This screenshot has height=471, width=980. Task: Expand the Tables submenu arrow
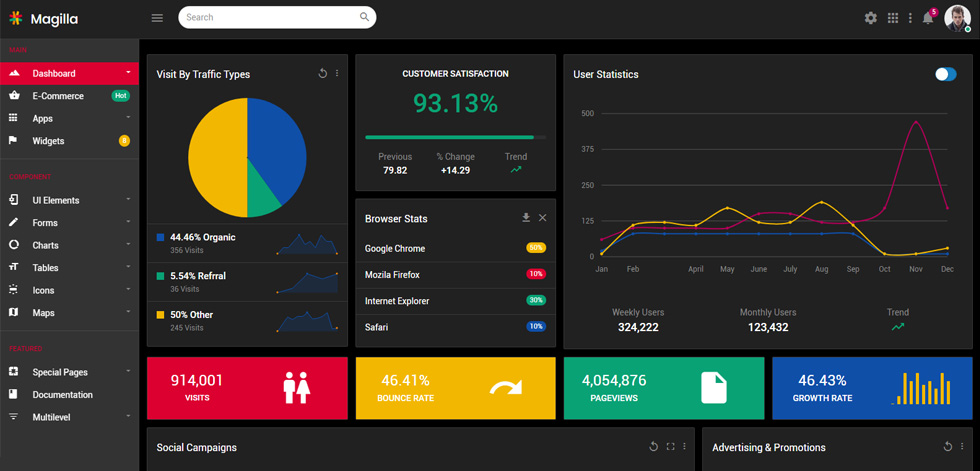[x=128, y=267]
